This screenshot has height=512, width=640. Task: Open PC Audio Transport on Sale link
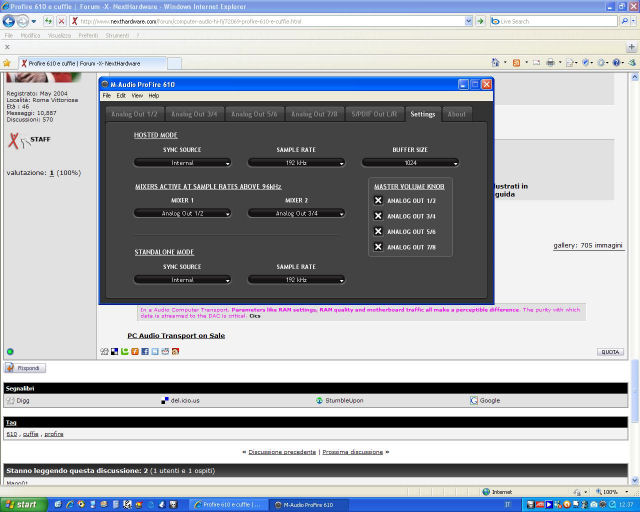click(176, 336)
